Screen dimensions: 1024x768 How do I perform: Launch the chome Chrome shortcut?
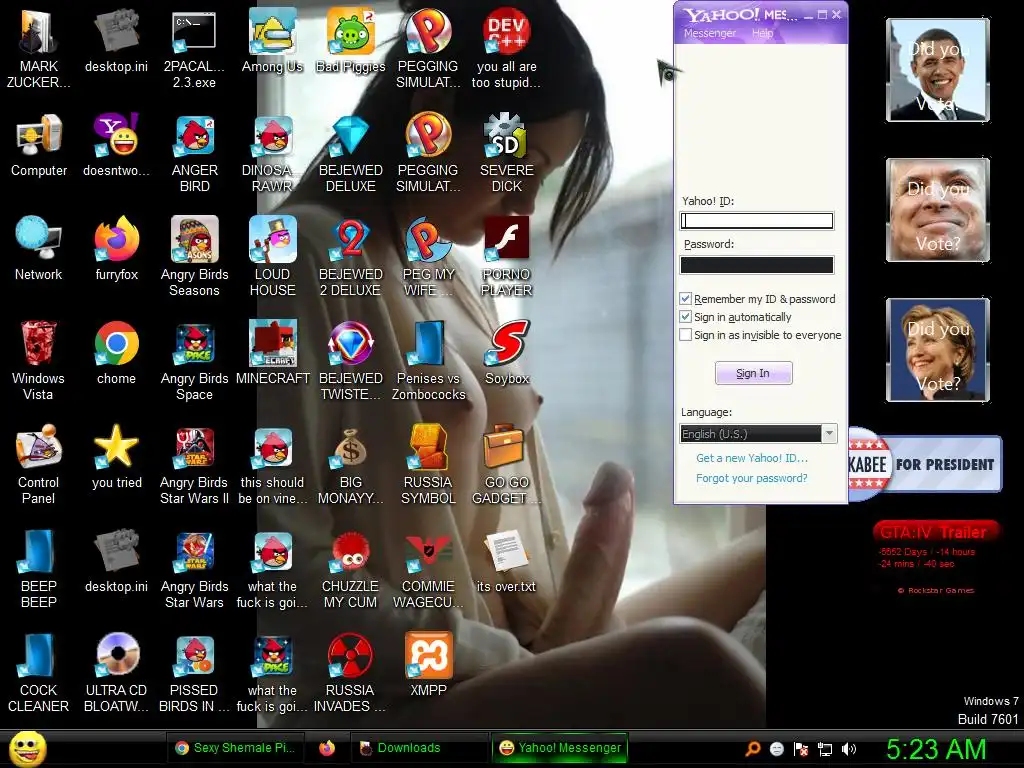coord(116,352)
